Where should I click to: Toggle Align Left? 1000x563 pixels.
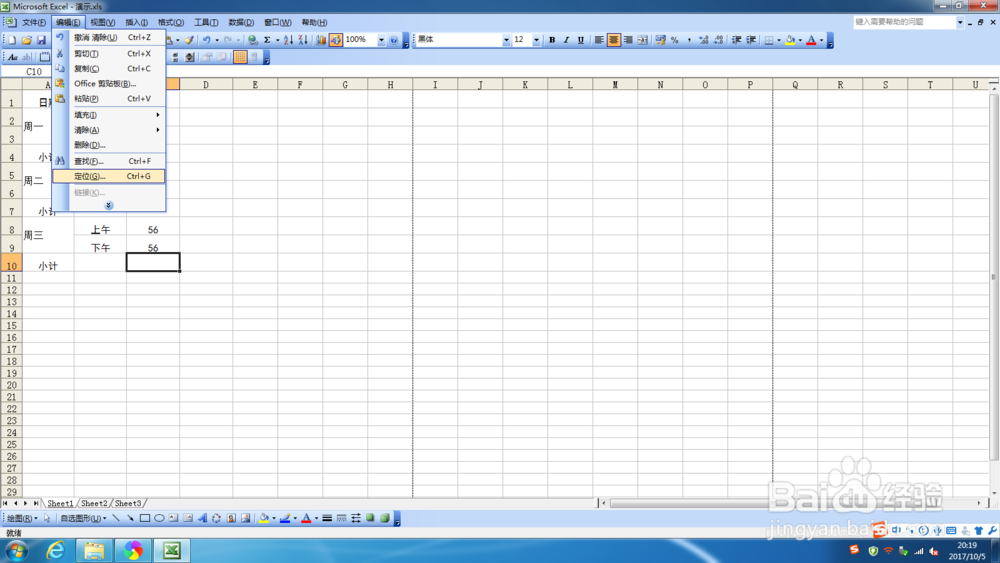[x=599, y=40]
